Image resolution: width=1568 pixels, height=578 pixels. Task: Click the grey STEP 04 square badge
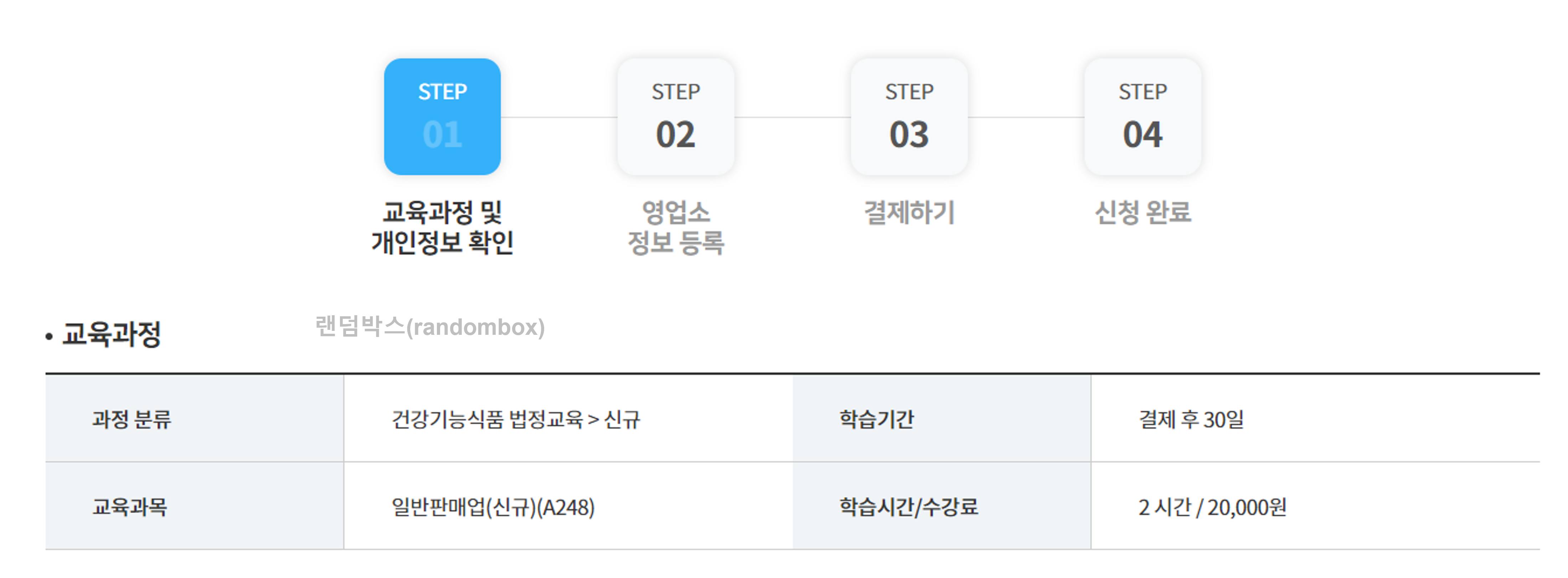click(1143, 117)
